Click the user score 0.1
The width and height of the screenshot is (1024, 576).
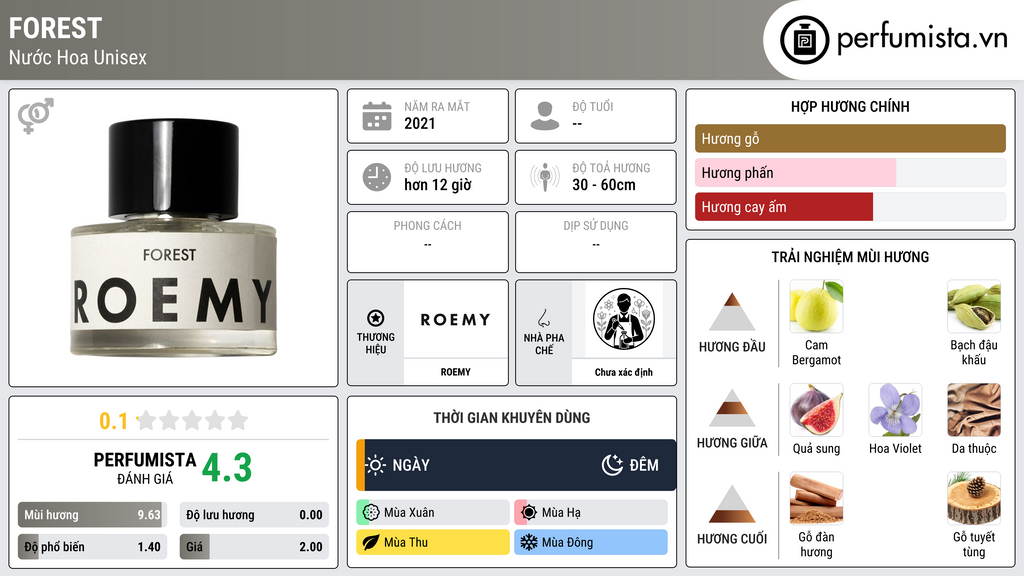tap(114, 421)
